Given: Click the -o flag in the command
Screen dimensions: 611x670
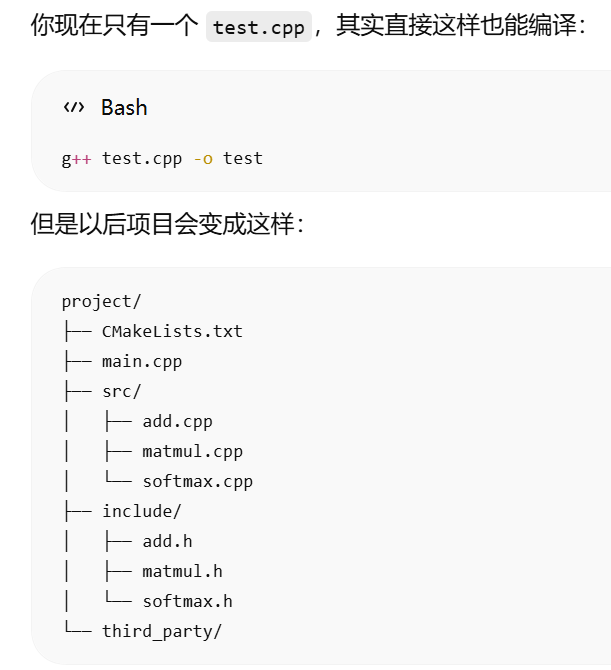Looking at the screenshot, I should click(x=203, y=159).
